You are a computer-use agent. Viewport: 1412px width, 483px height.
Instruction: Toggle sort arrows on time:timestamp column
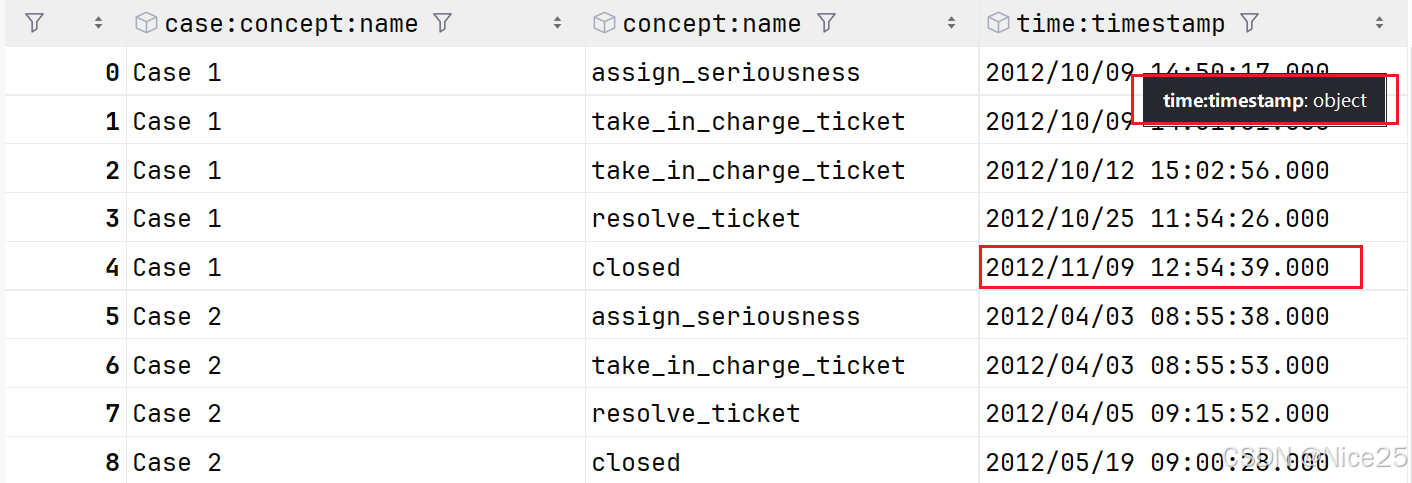pos(1380,23)
